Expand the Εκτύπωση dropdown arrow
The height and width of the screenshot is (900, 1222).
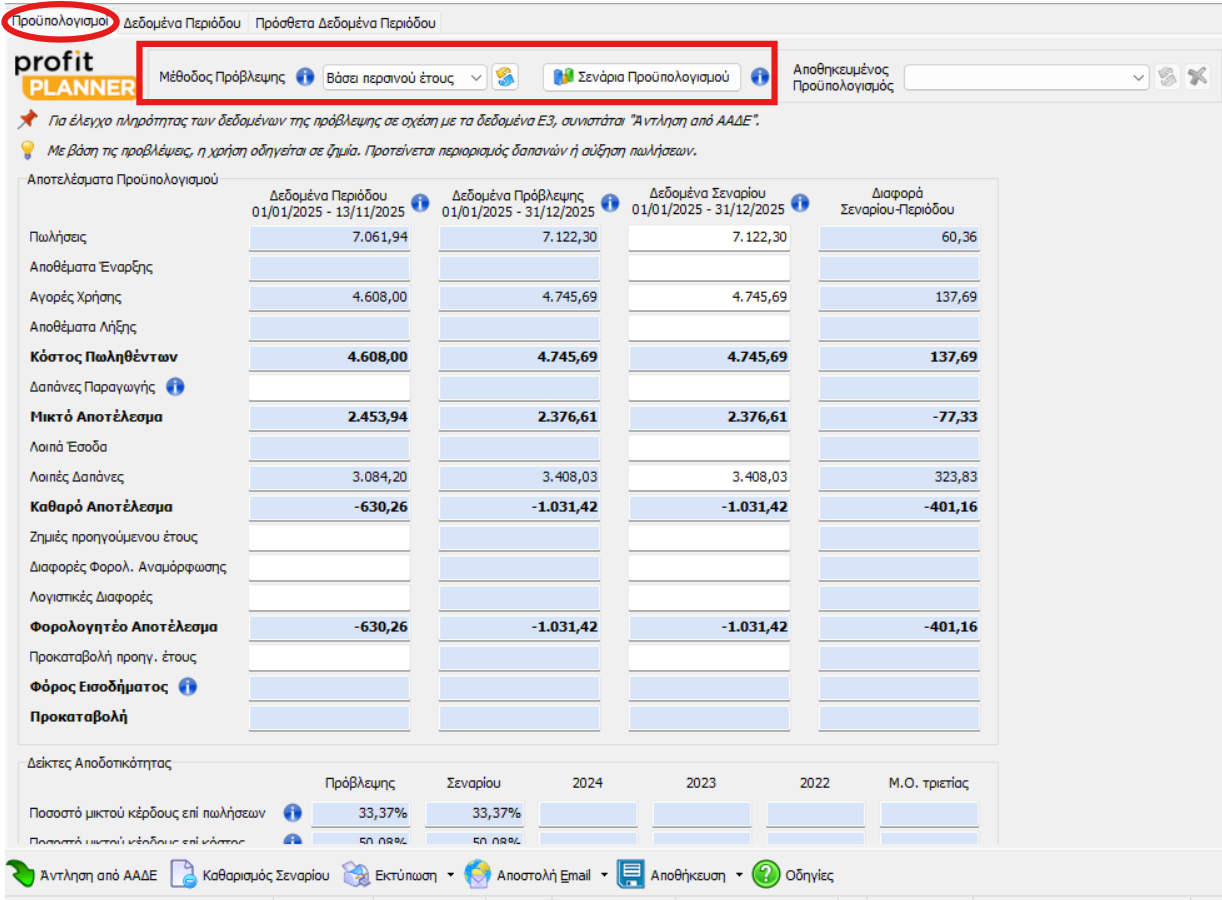[450, 875]
